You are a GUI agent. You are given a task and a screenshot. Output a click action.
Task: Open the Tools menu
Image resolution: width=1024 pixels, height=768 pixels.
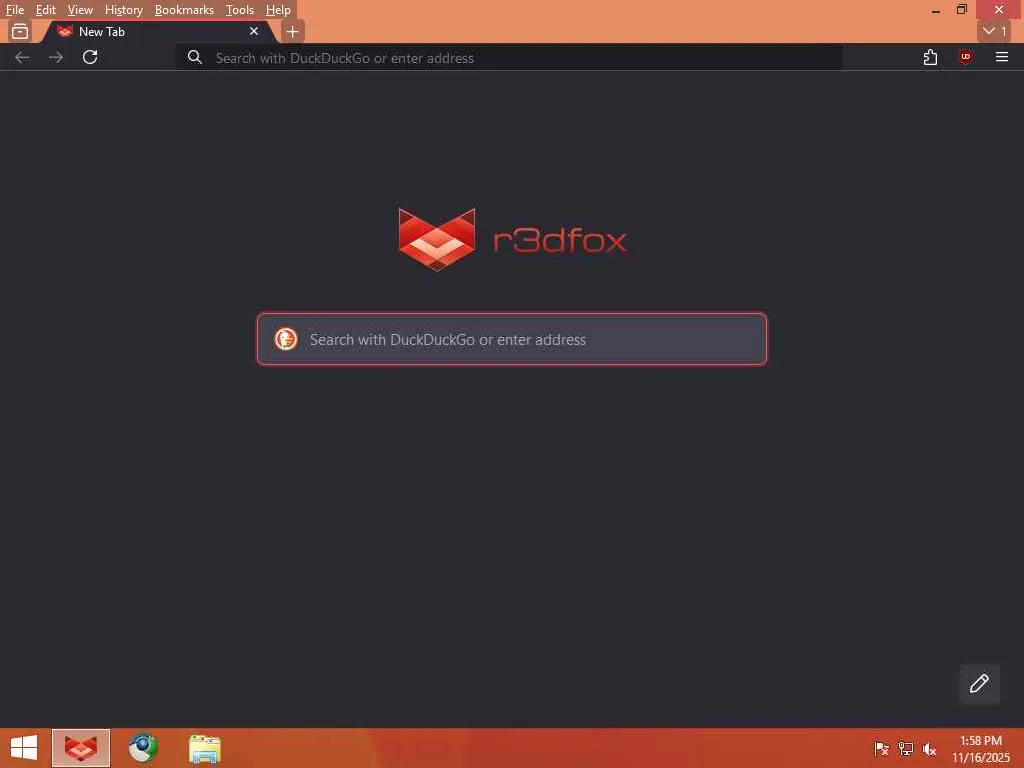(x=240, y=10)
